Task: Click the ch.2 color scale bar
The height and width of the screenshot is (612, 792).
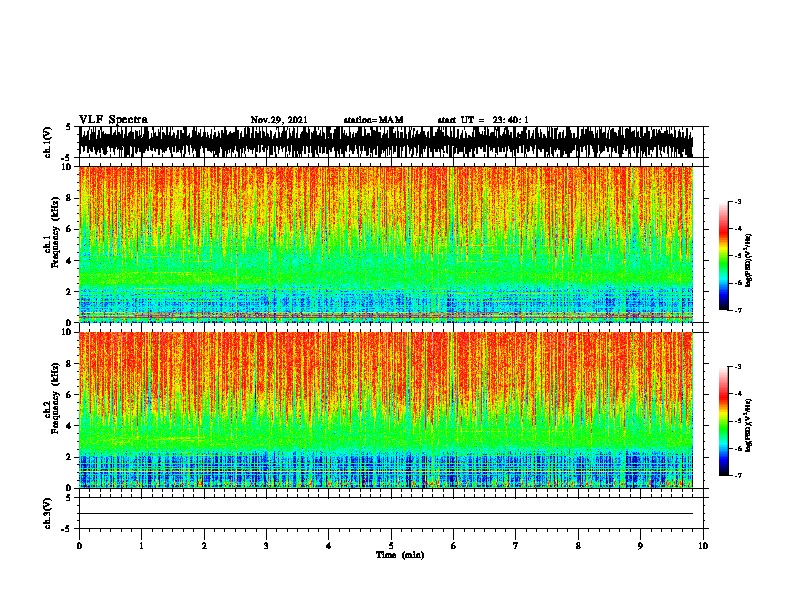Action: pyautogui.click(x=724, y=421)
